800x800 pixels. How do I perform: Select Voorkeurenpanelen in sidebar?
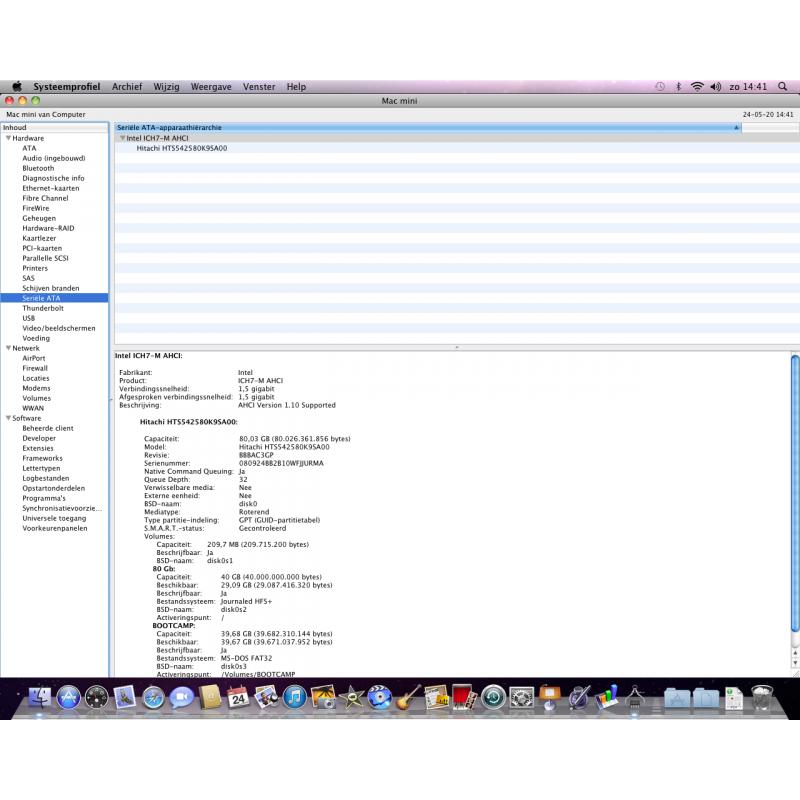(55, 528)
